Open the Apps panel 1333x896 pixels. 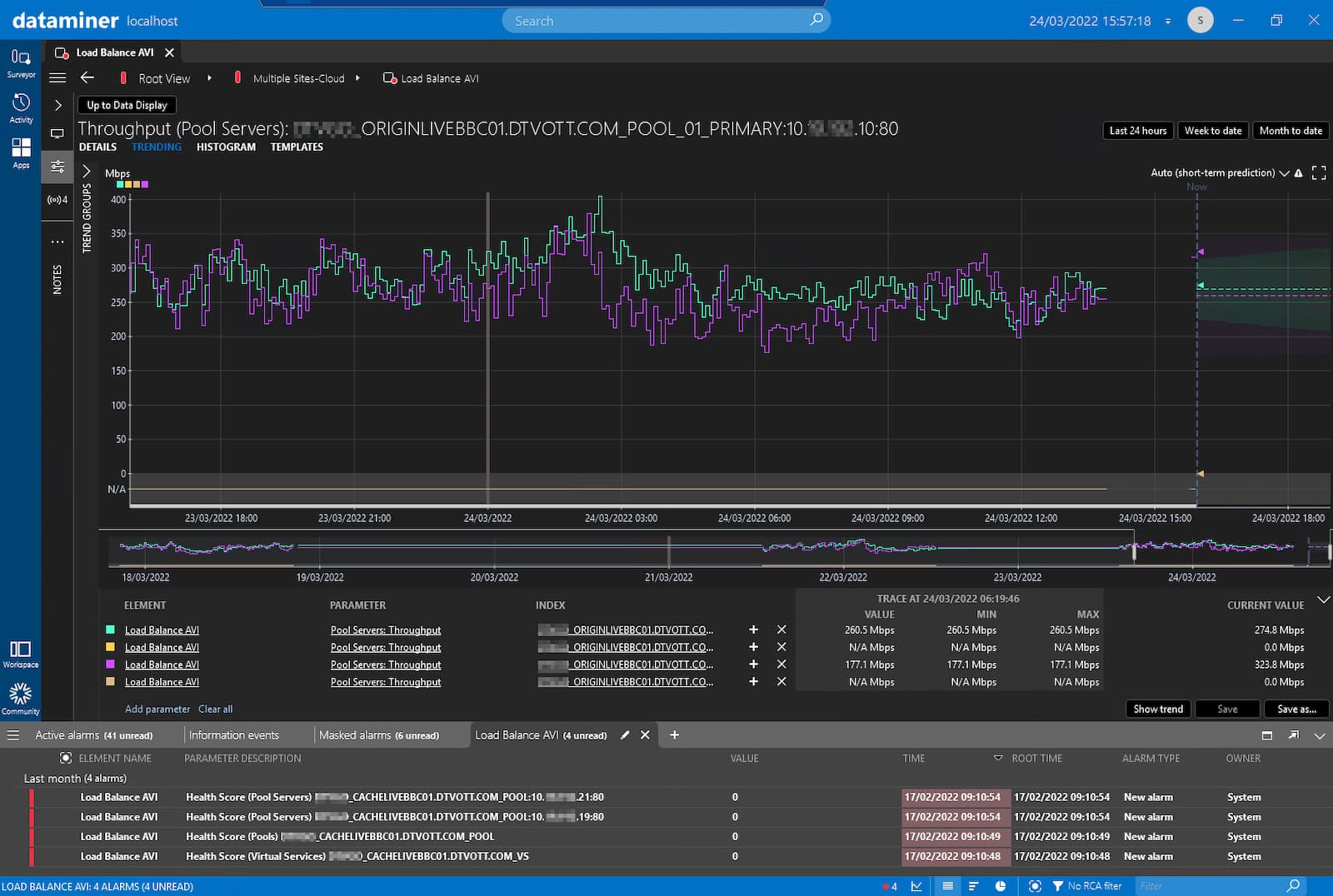point(21,153)
